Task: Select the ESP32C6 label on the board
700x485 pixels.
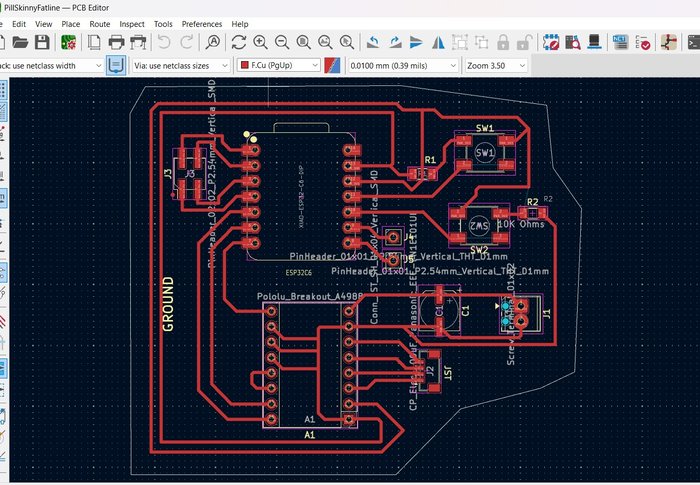Action: (299, 272)
